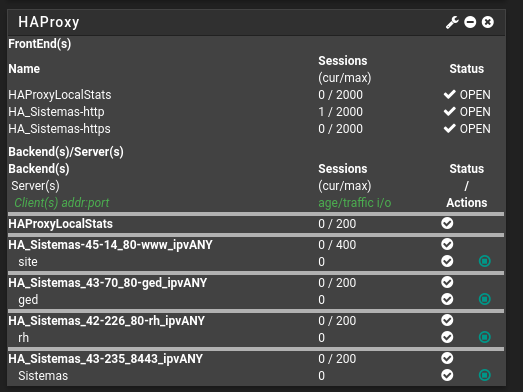Click the FrontEnd(s) section heading
The image size is (523, 392).
tap(40, 44)
